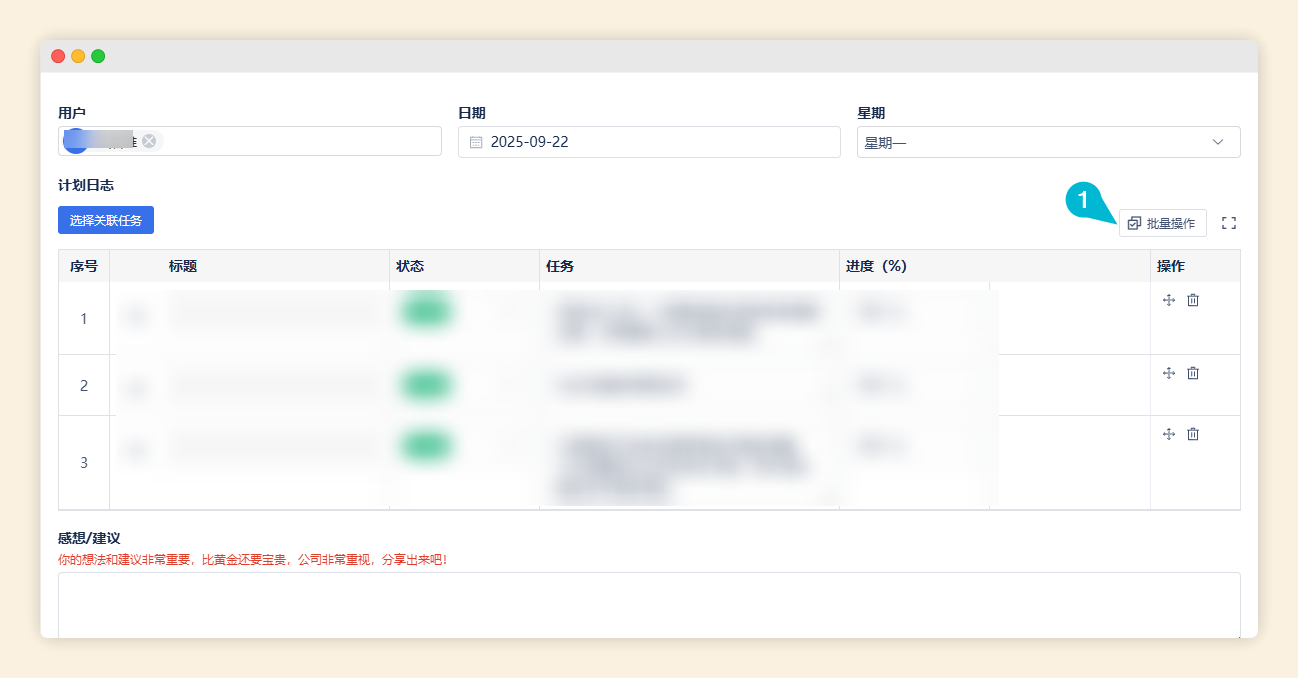The height and width of the screenshot is (678, 1298).
Task: Delete row 3 using trash icon
Action: (x=1193, y=434)
